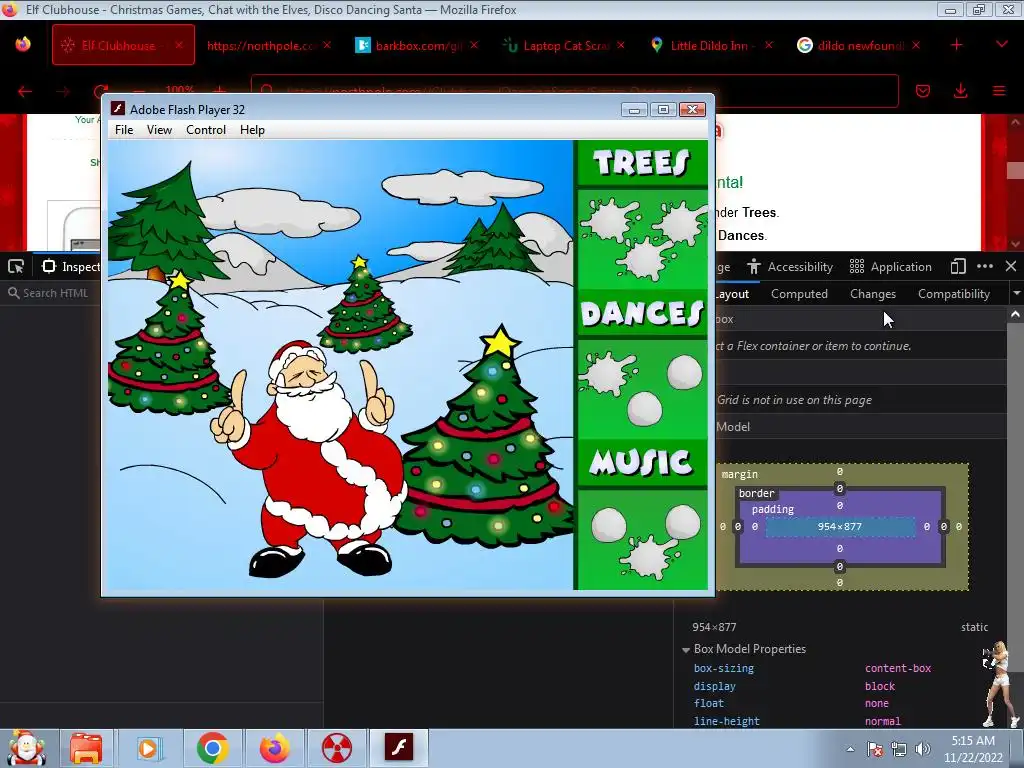1024x768 pixels.
Task: Toggle responsive design mode icon
Action: pyautogui.click(x=958, y=266)
